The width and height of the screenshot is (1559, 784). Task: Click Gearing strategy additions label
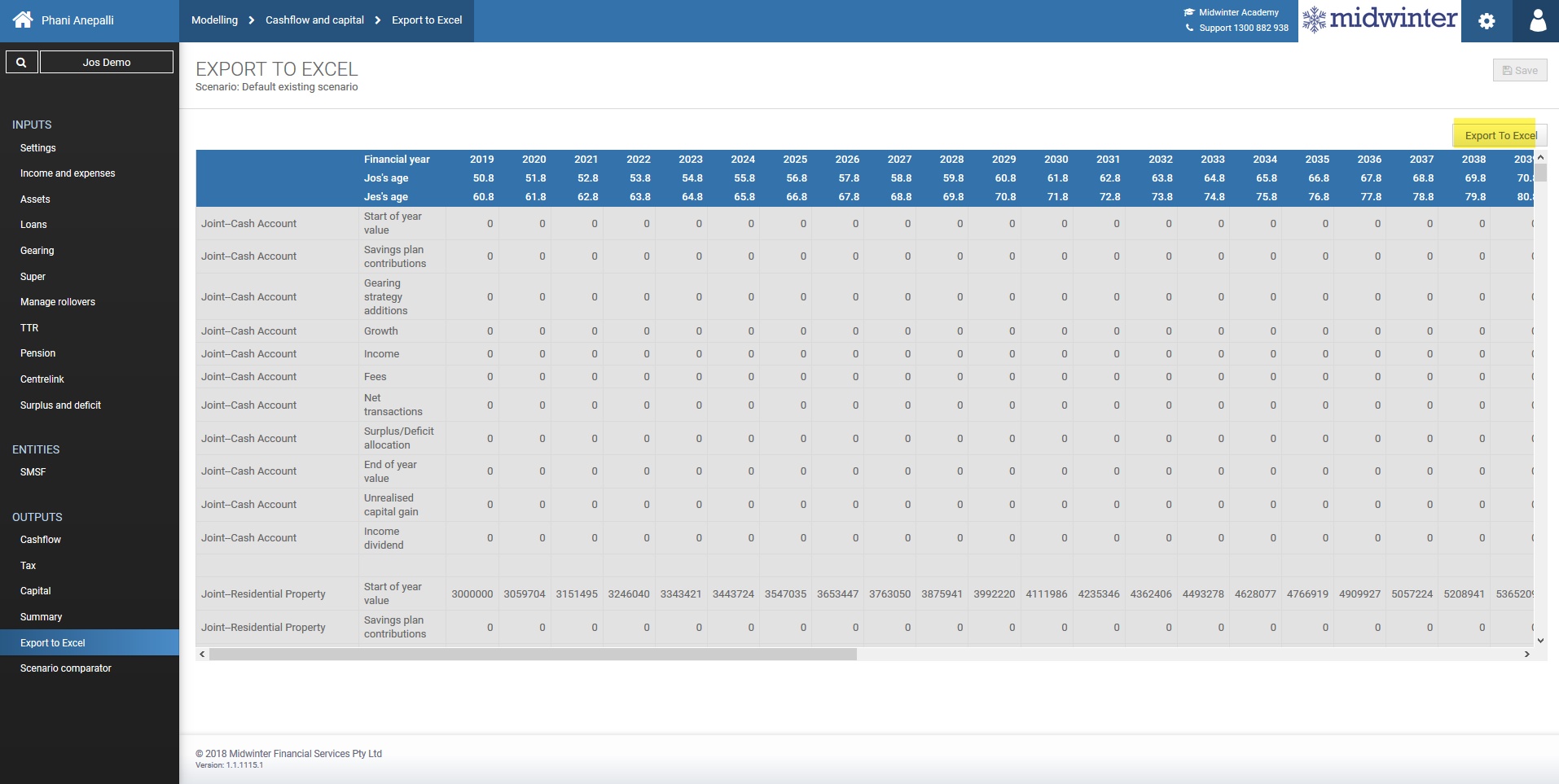(x=385, y=297)
